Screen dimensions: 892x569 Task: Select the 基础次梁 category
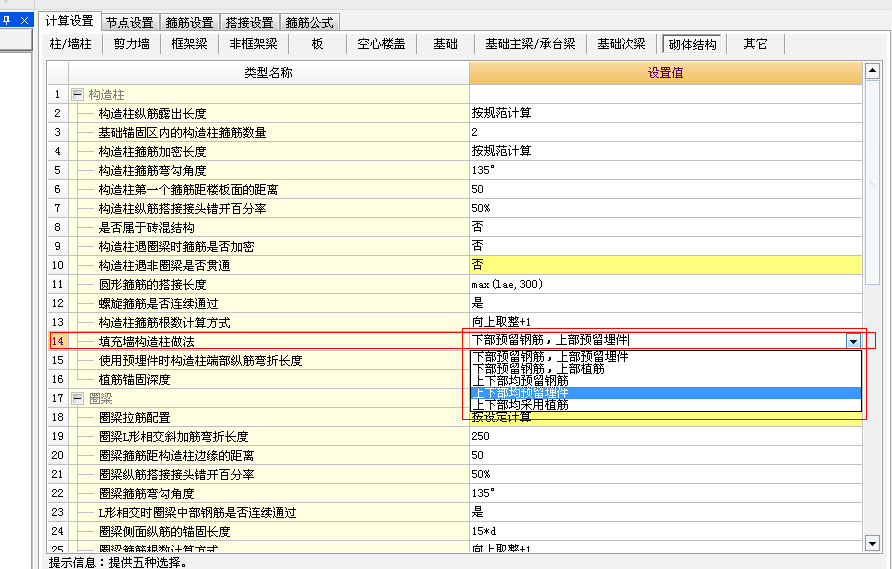(x=622, y=44)
